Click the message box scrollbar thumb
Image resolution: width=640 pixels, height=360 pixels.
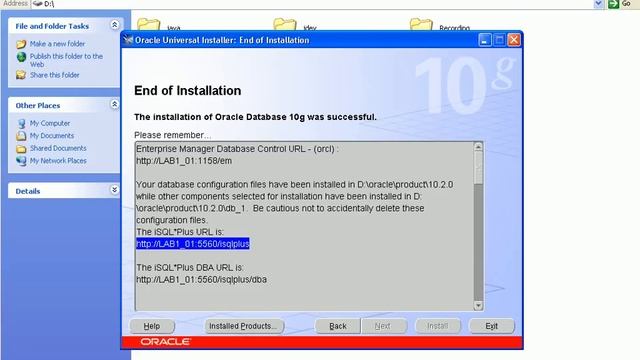478,168
